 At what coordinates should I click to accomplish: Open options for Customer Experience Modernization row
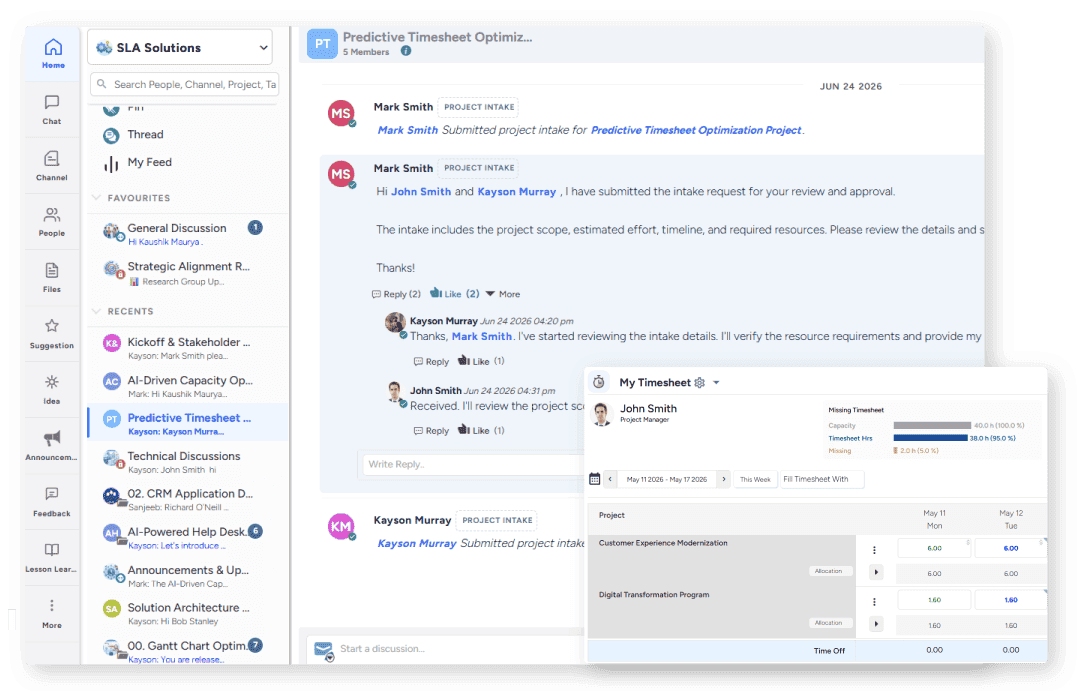click(x=875, y=550)
